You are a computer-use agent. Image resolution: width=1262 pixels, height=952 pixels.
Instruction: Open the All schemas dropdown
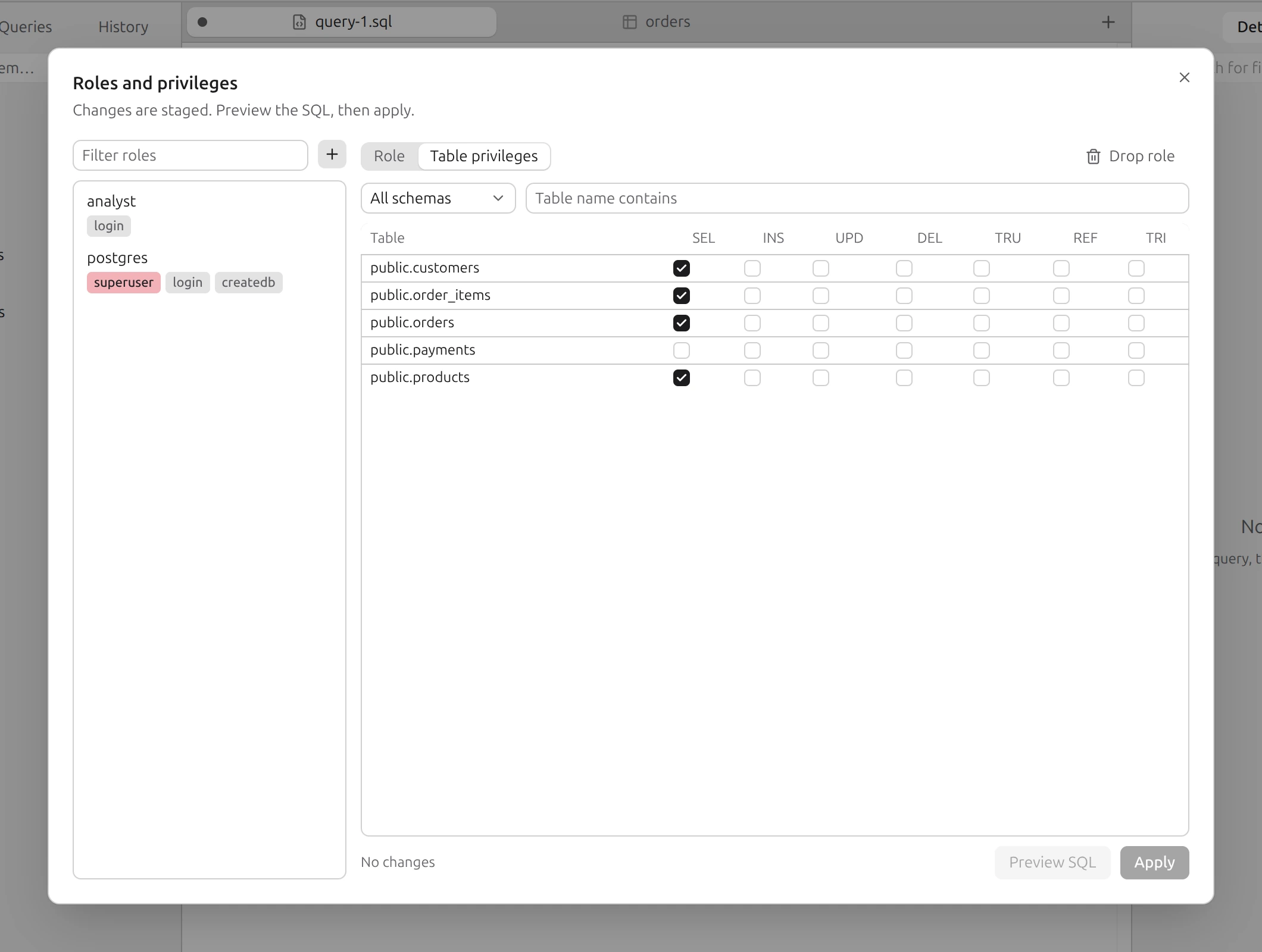[438, 198]
